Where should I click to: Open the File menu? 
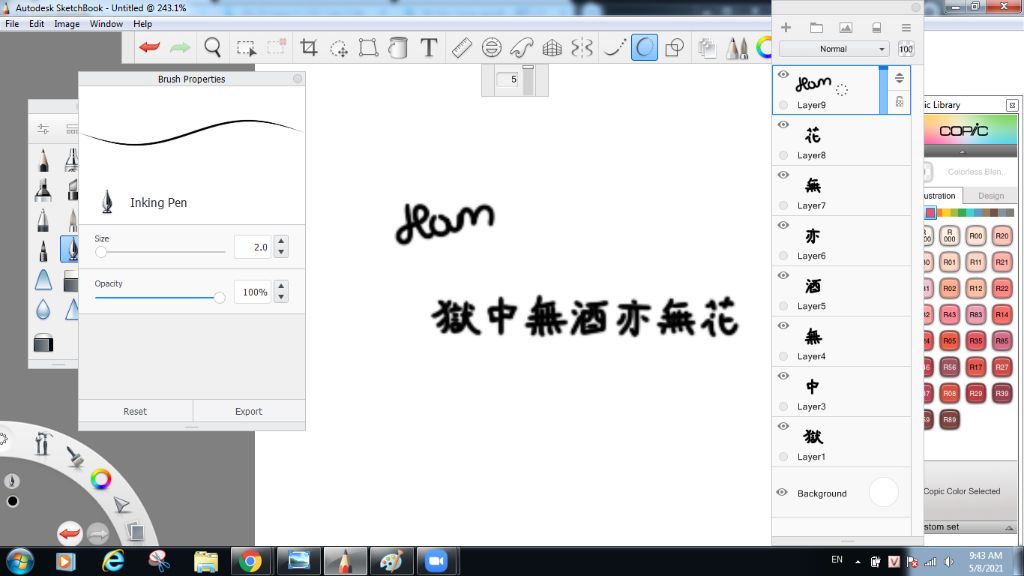click(12, 24)
